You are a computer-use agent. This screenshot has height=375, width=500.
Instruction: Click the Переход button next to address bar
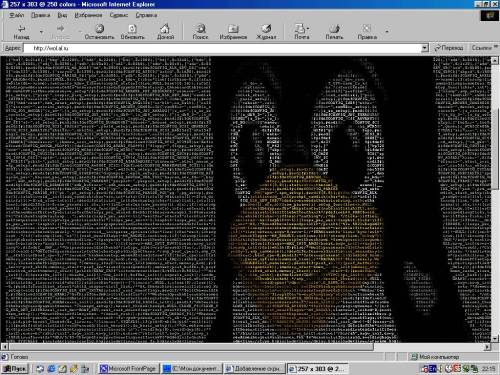coord(449,48)
